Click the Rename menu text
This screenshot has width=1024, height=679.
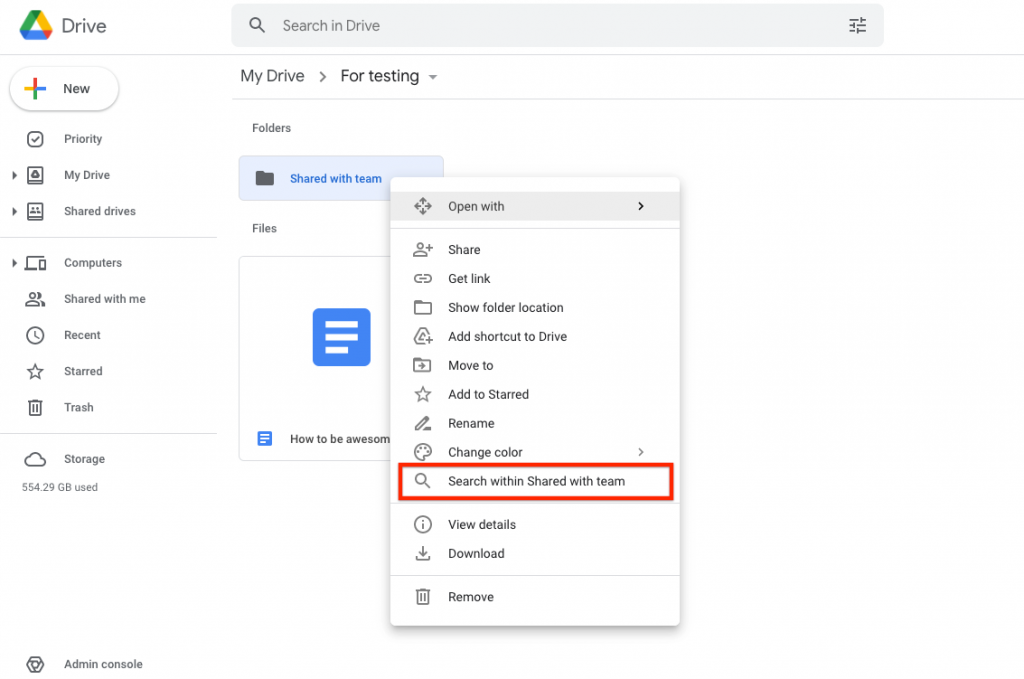[471, 423]
